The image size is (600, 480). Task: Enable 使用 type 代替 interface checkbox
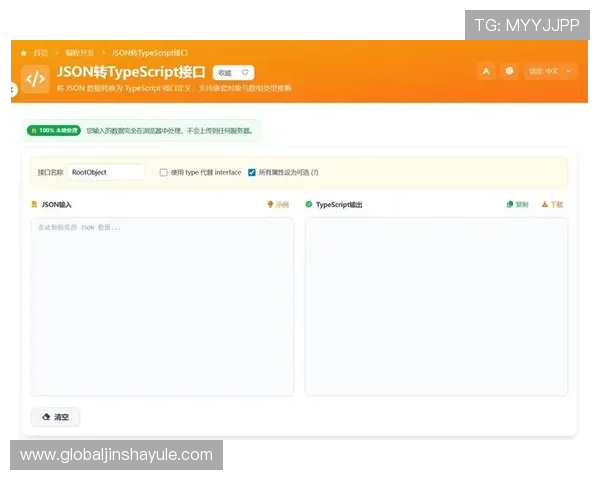point(164,172)
